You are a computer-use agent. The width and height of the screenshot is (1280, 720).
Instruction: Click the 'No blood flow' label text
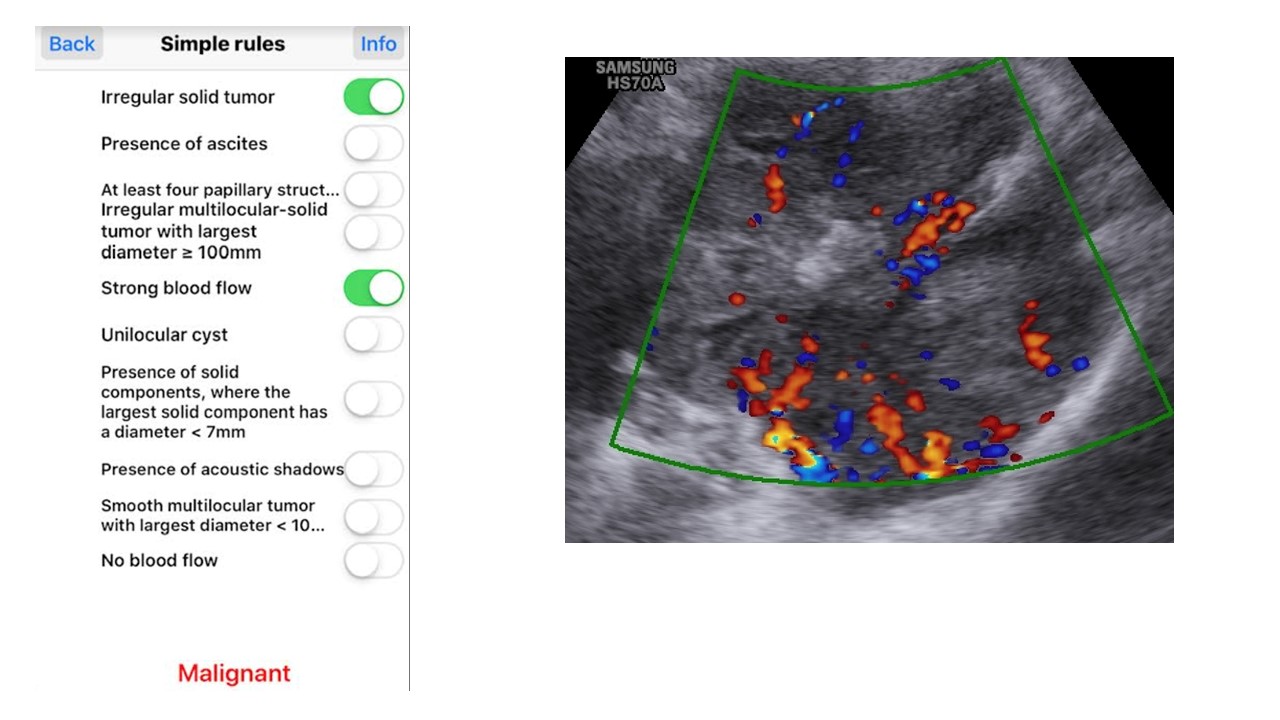click(159, 561)
